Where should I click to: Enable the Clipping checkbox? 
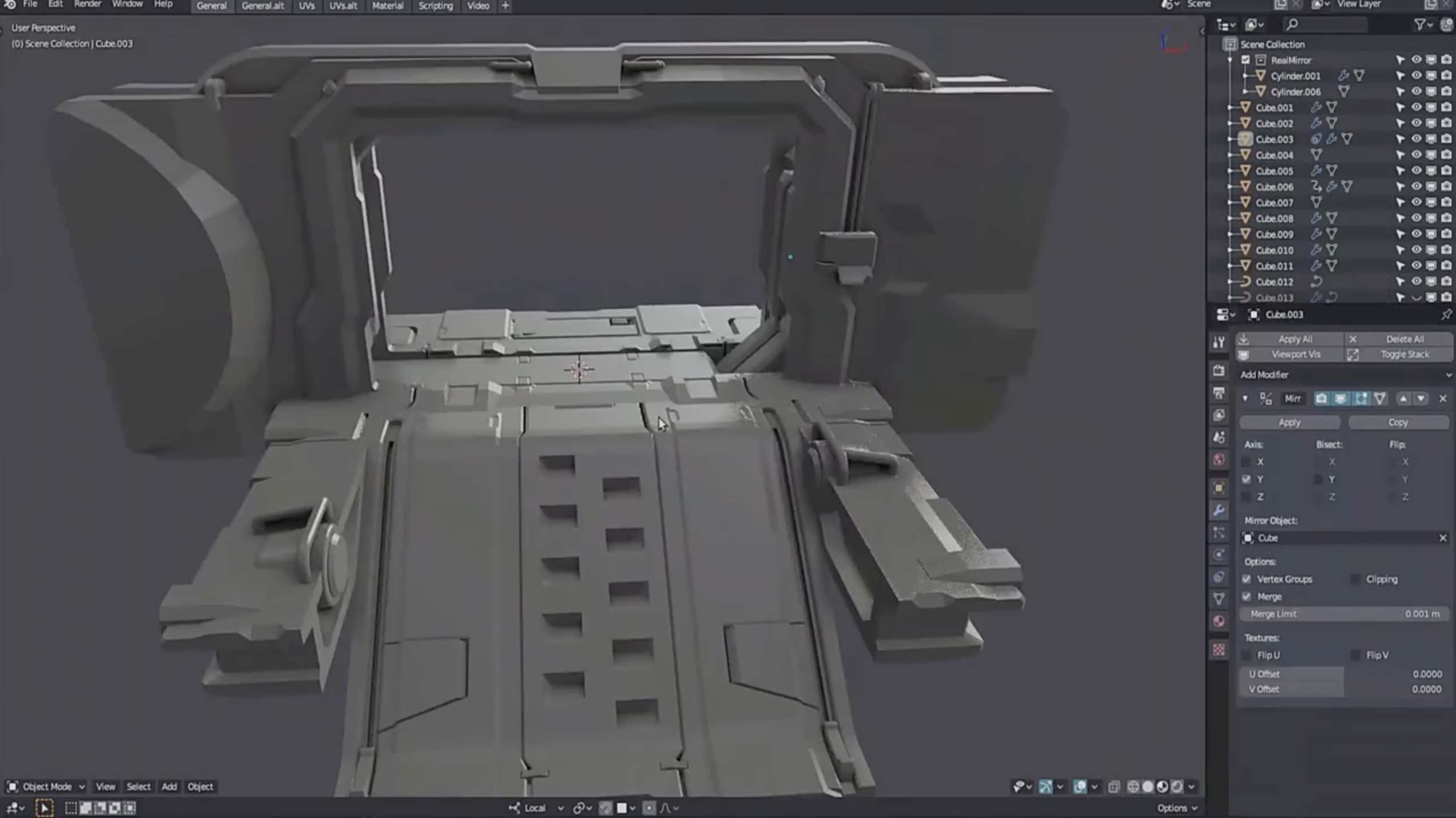tap(1355, 579)
